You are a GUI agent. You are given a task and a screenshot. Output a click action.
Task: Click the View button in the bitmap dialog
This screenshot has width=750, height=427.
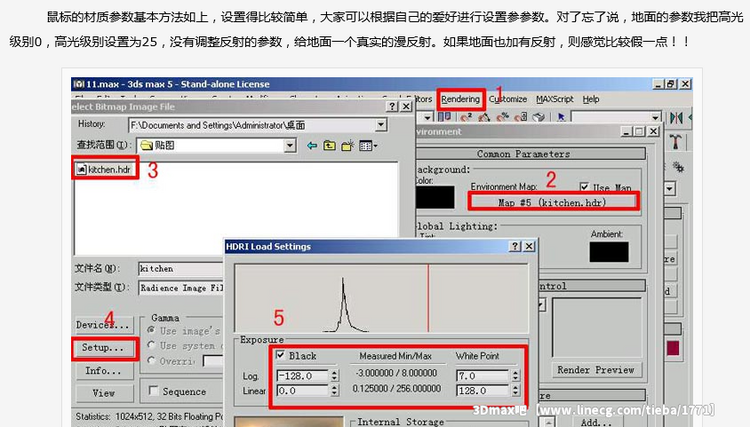click(x=103, y=393)
